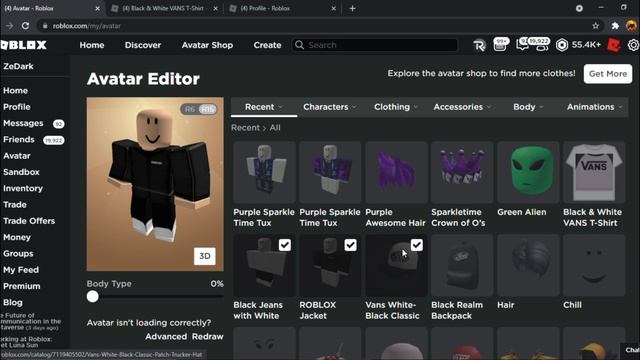Uncheck the Black Jeans with White item

coord(284,245)
